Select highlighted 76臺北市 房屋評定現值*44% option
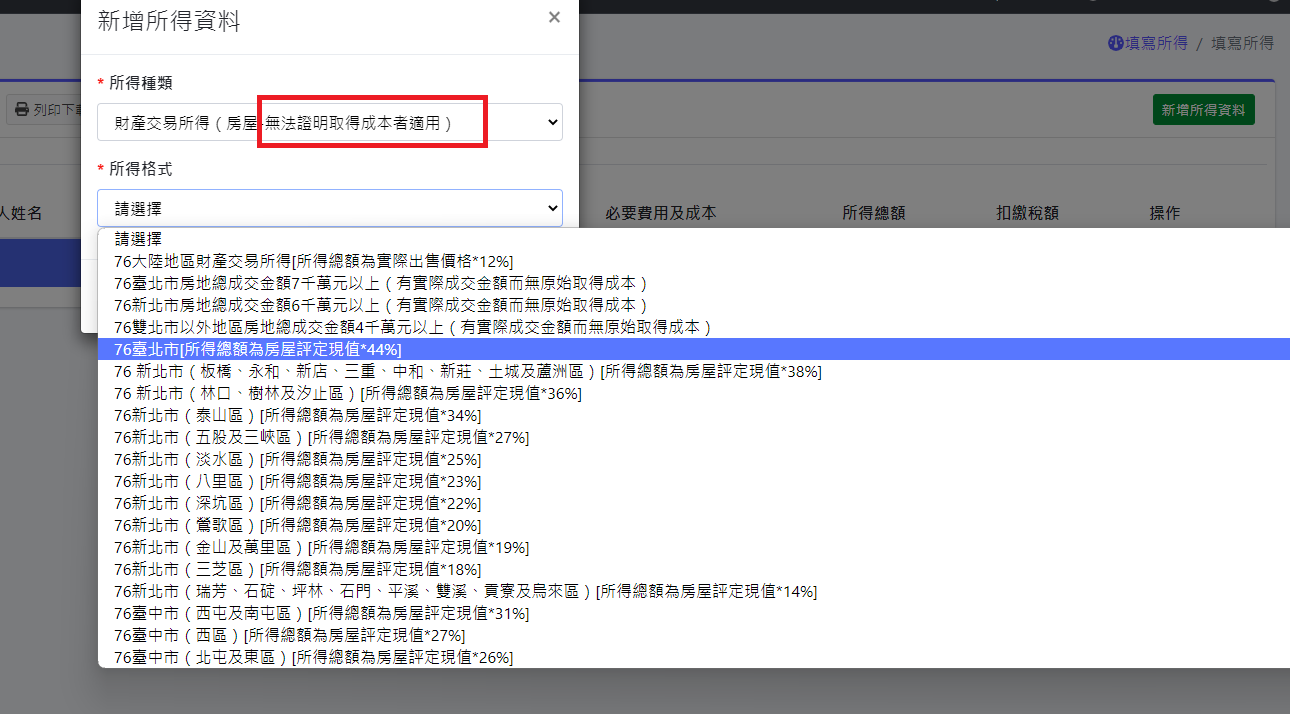This screenshot has height=714, width=1290. coord(258,349)
